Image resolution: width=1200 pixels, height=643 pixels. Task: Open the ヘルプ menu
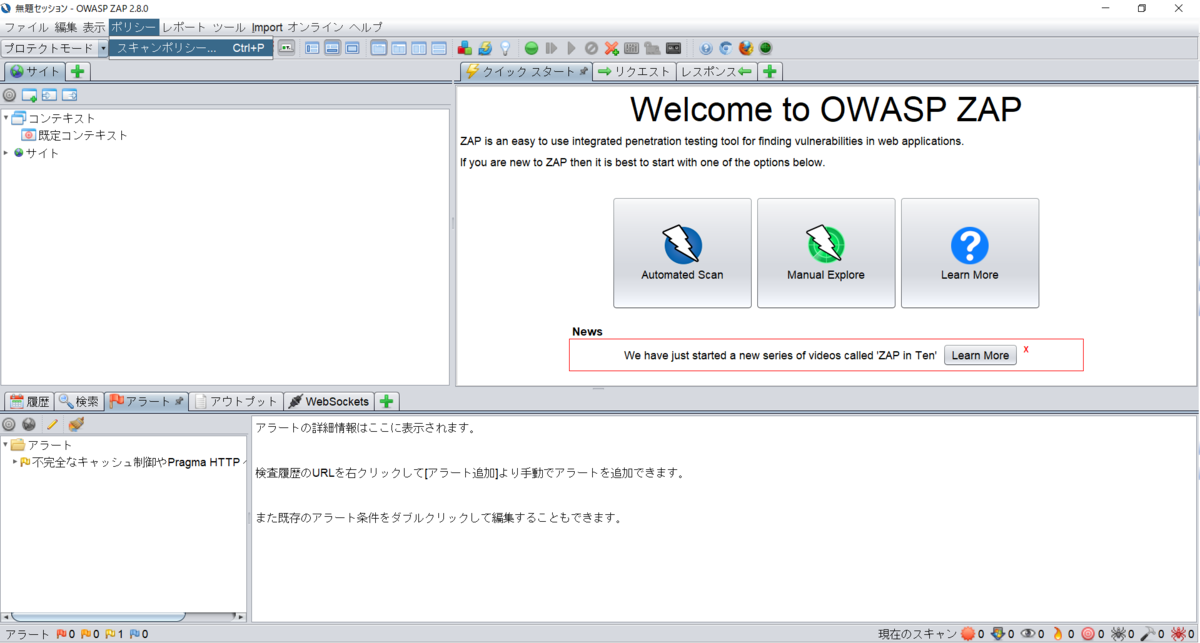(366, 27)
